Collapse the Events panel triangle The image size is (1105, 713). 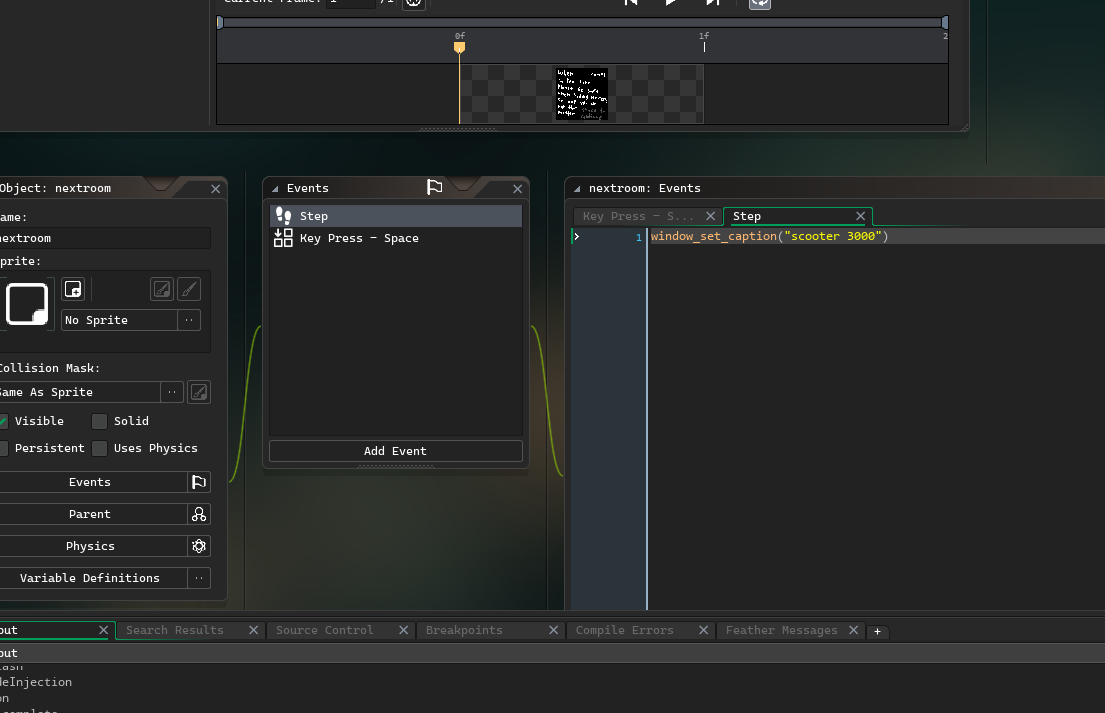[x=276, y=189]
